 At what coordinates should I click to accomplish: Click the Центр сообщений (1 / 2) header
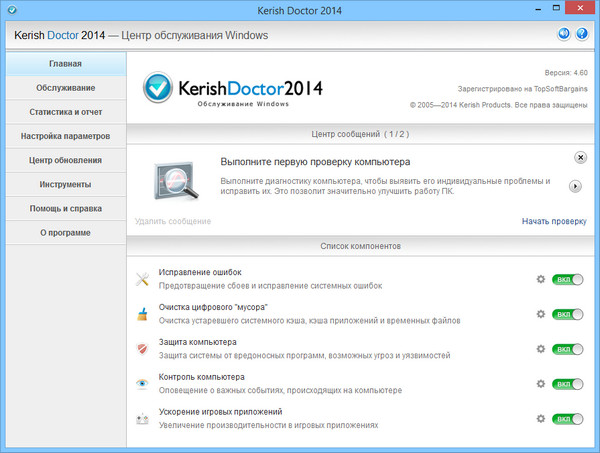[360, 134]
